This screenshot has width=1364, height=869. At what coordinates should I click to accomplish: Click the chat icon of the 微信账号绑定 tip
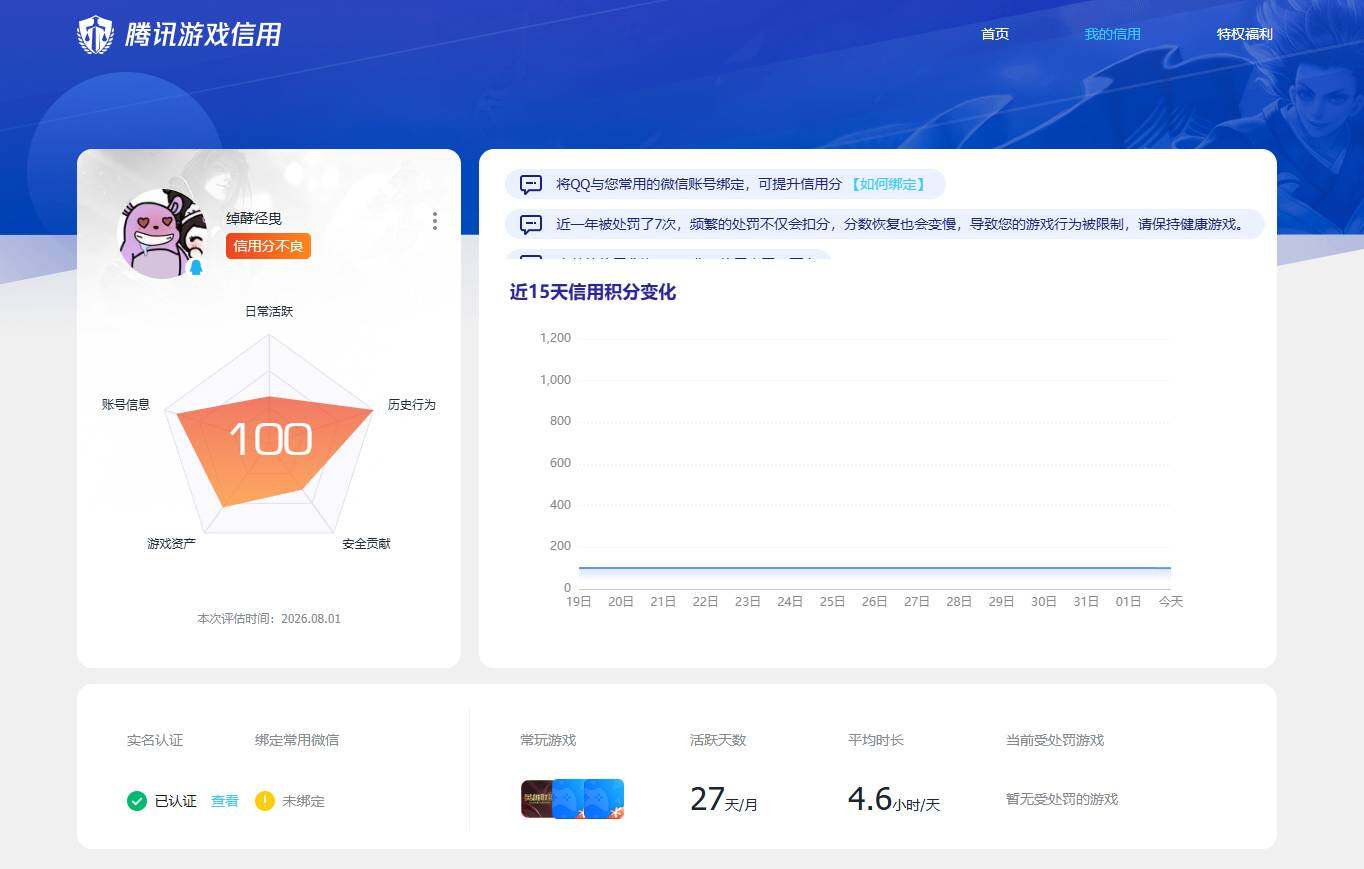click(x=531, y=185)
